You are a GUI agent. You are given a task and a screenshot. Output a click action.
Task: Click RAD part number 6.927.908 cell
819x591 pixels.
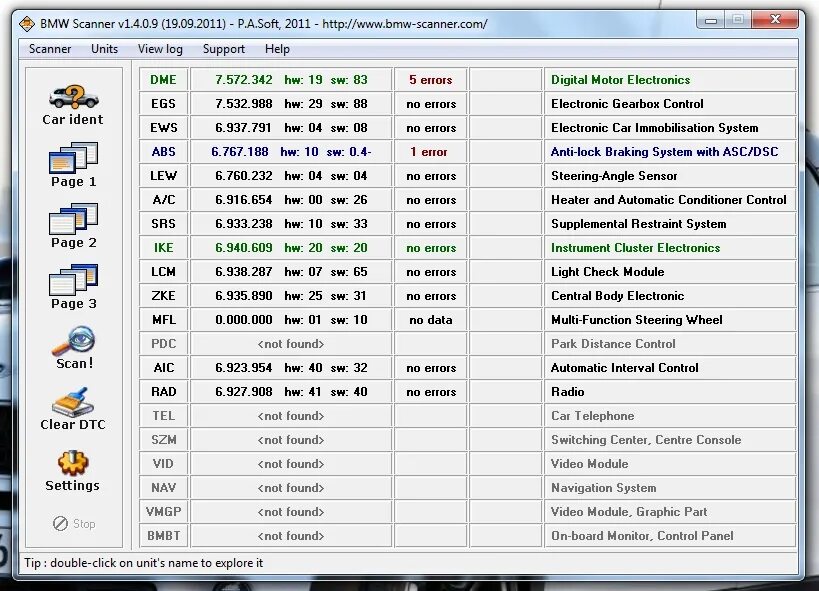click(x=291, y=392)
